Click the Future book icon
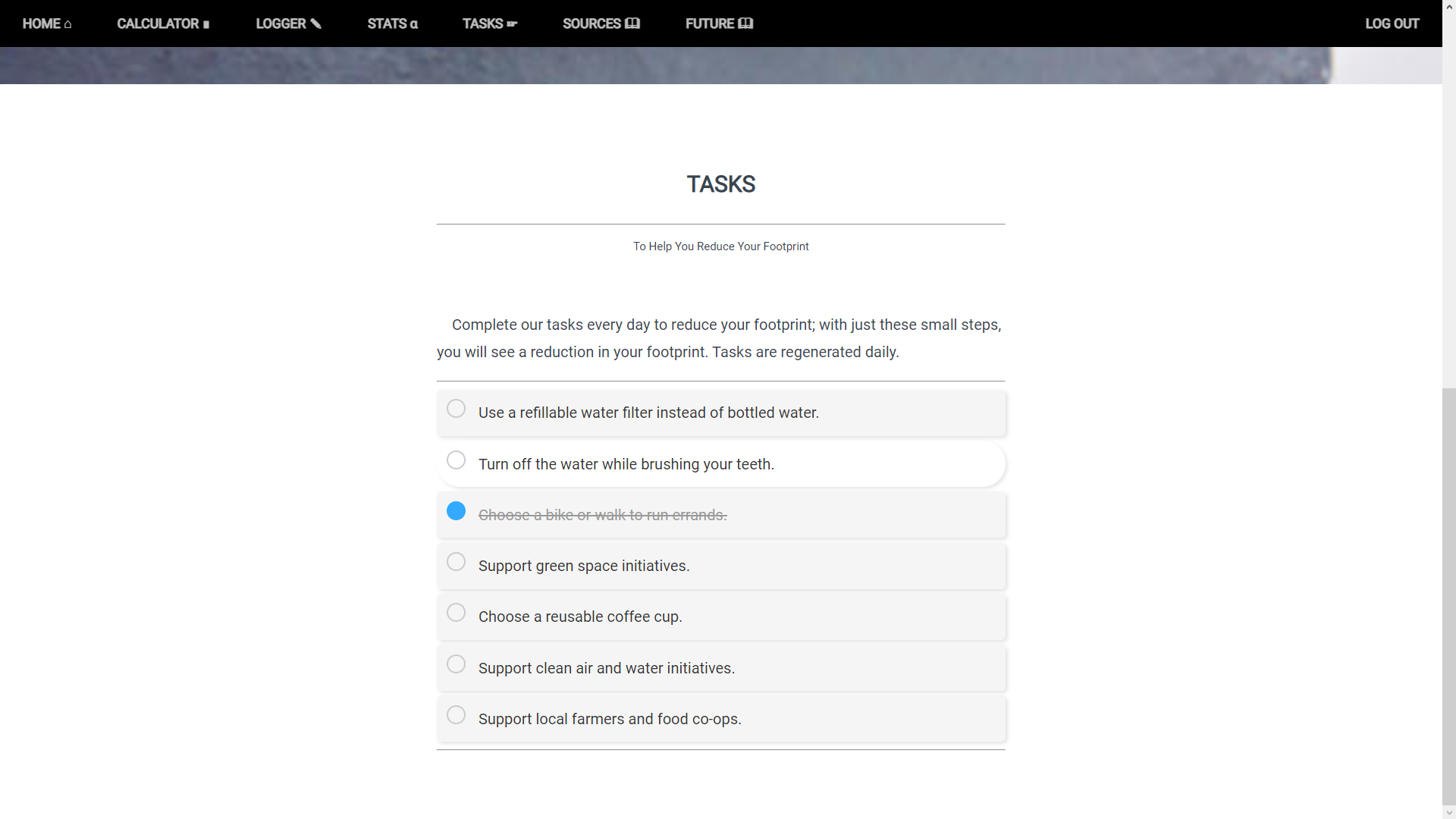The width and height of the screenshot is (1456, 819). (x=745, y=24)
